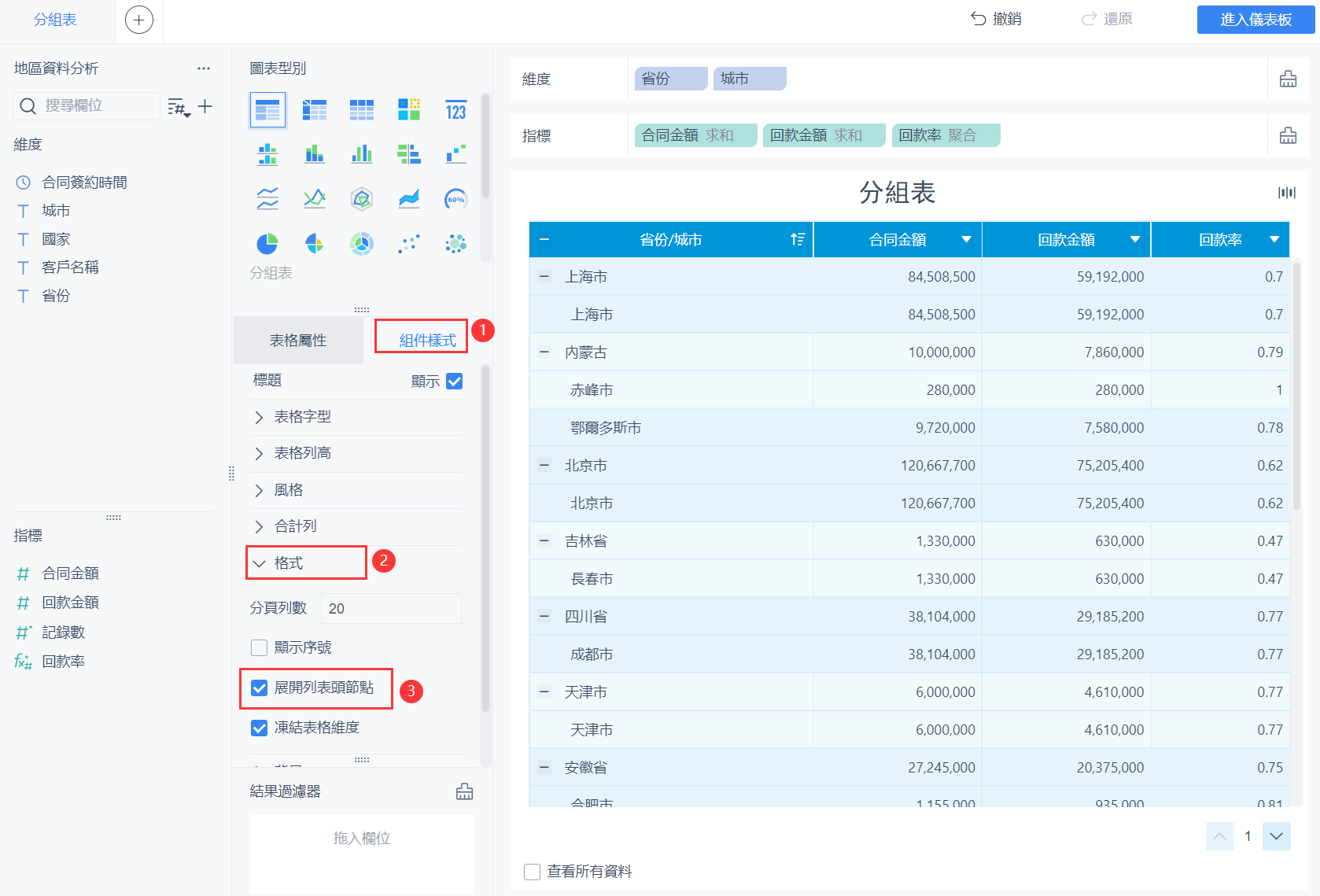Pick the radar chart icon
The image size is (1320, 896).
[x=362, y=199]
